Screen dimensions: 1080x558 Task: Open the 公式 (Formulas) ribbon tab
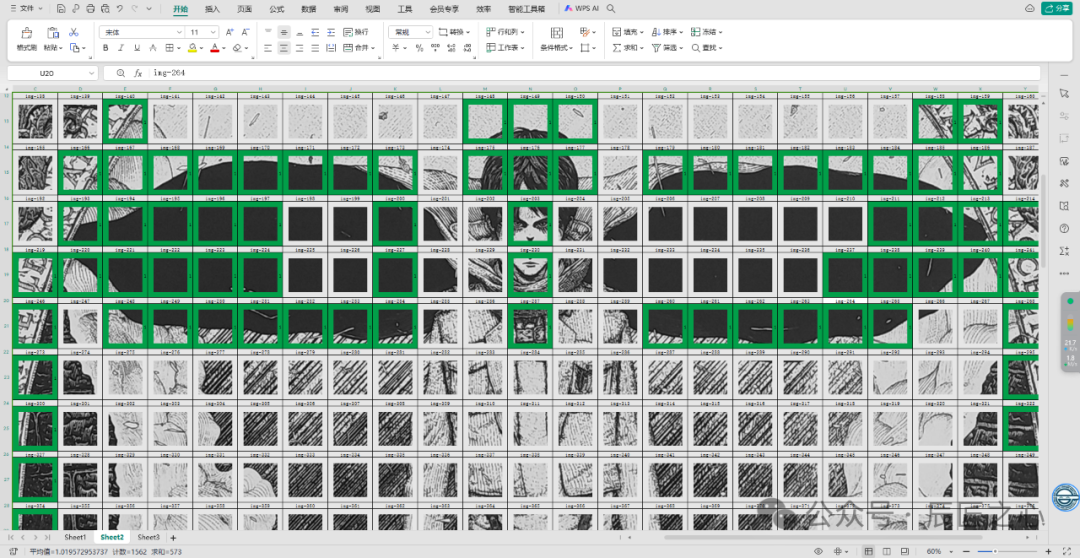point(277,10)
